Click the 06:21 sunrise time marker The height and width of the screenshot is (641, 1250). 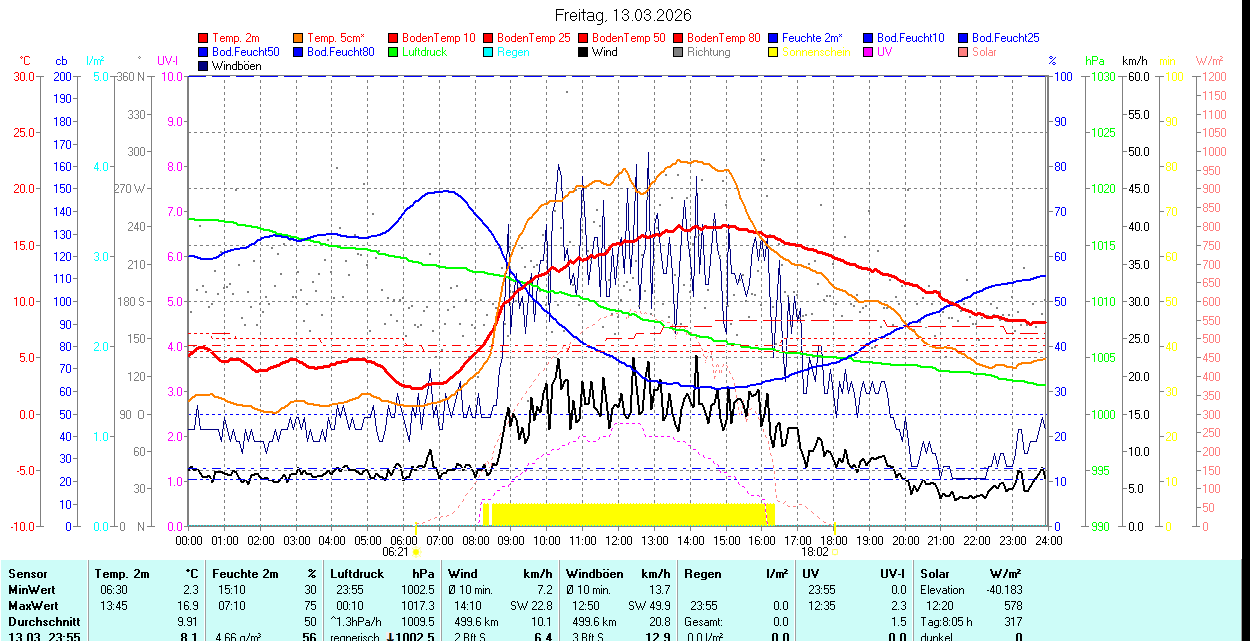[x=395, y=551]
